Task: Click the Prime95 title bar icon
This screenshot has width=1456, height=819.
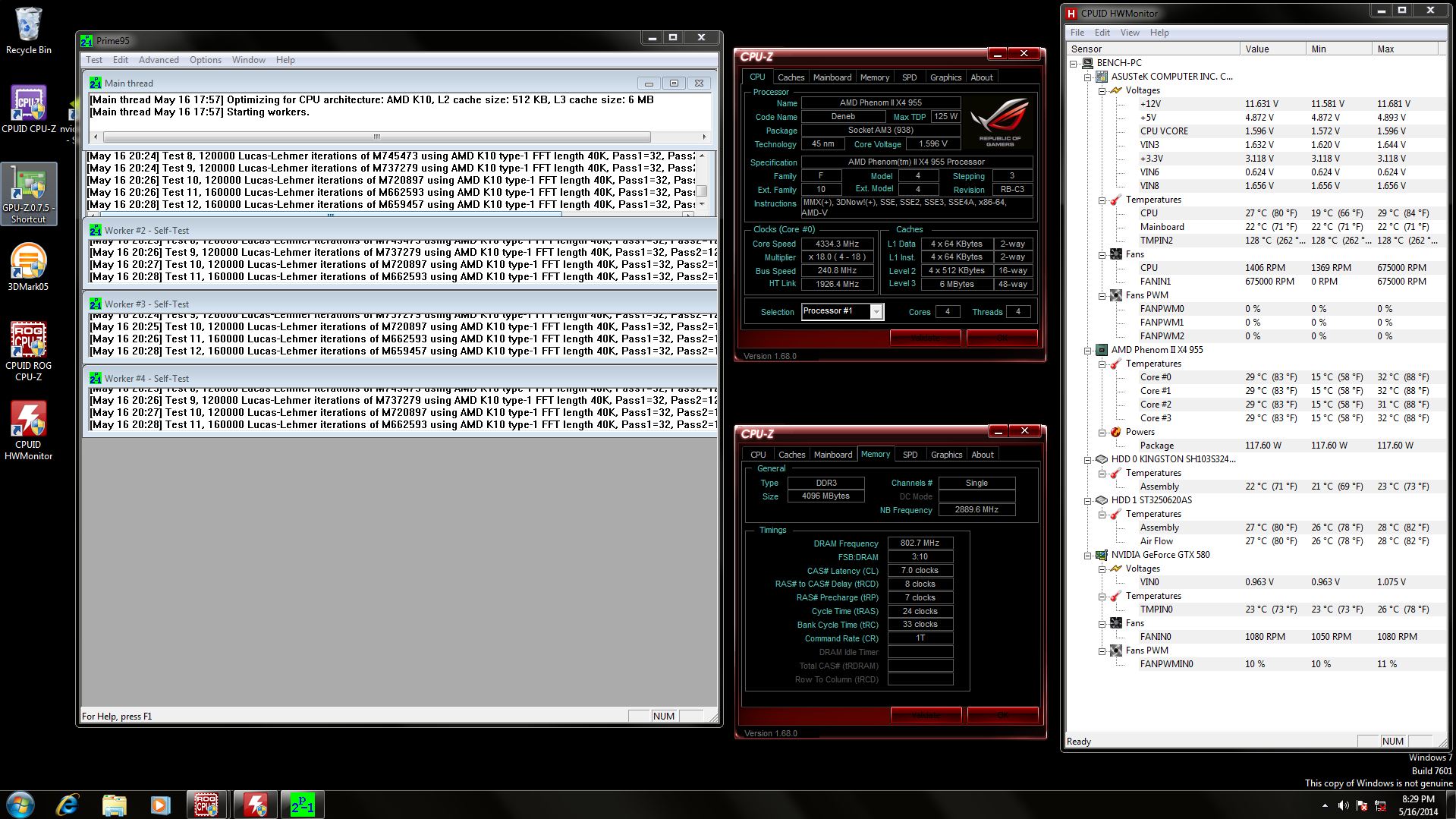Action: coord(86,41)
